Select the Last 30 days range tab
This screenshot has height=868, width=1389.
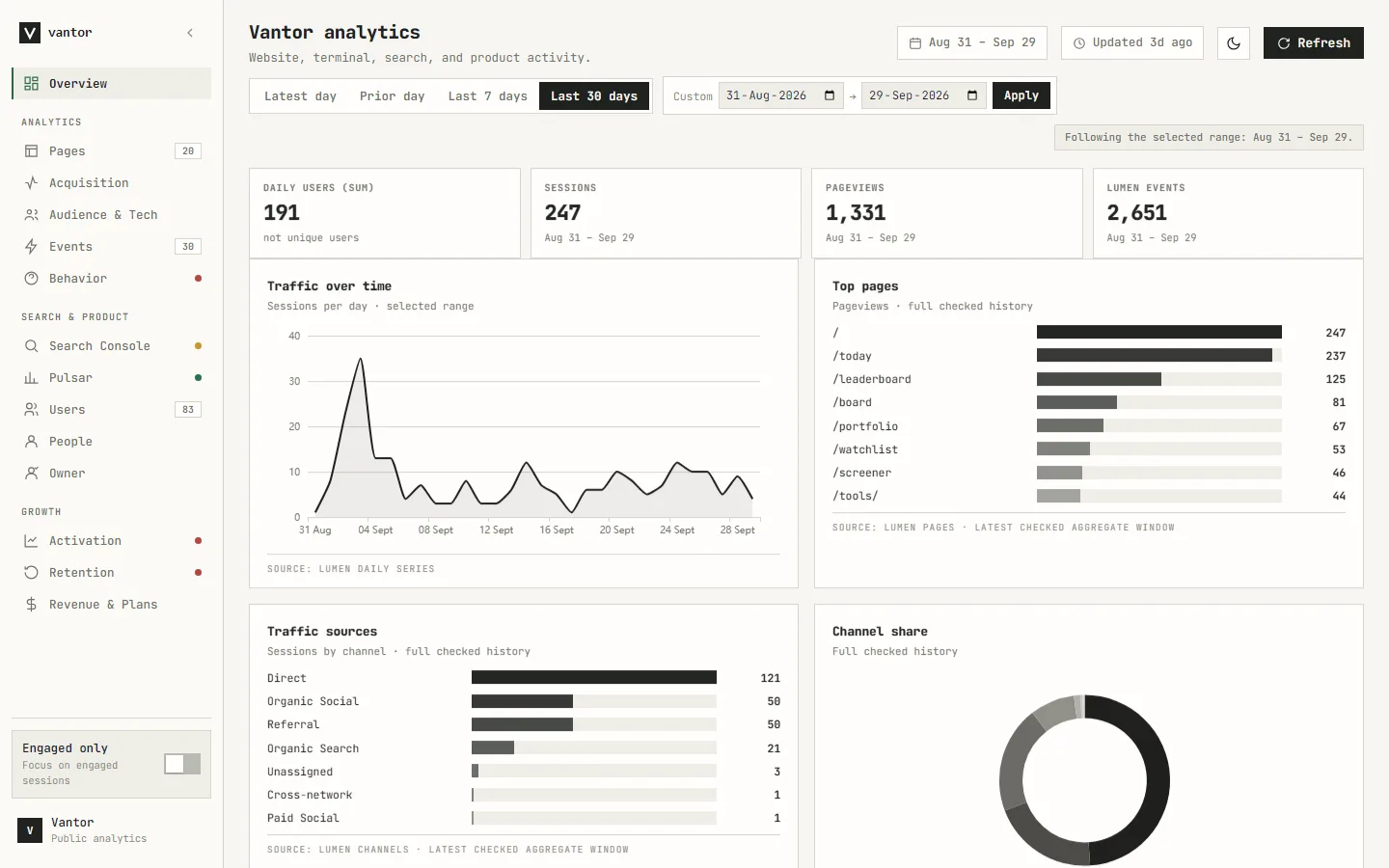pyautogui.click(x=594, y=96)
